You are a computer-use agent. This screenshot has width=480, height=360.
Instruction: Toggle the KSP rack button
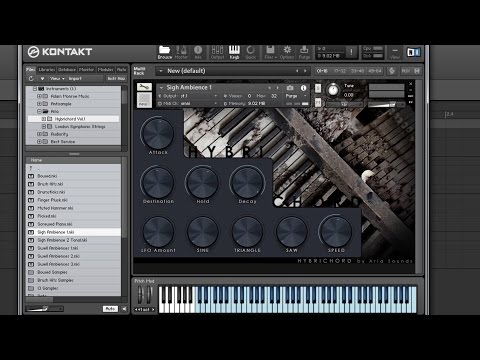tap(392, 71)
